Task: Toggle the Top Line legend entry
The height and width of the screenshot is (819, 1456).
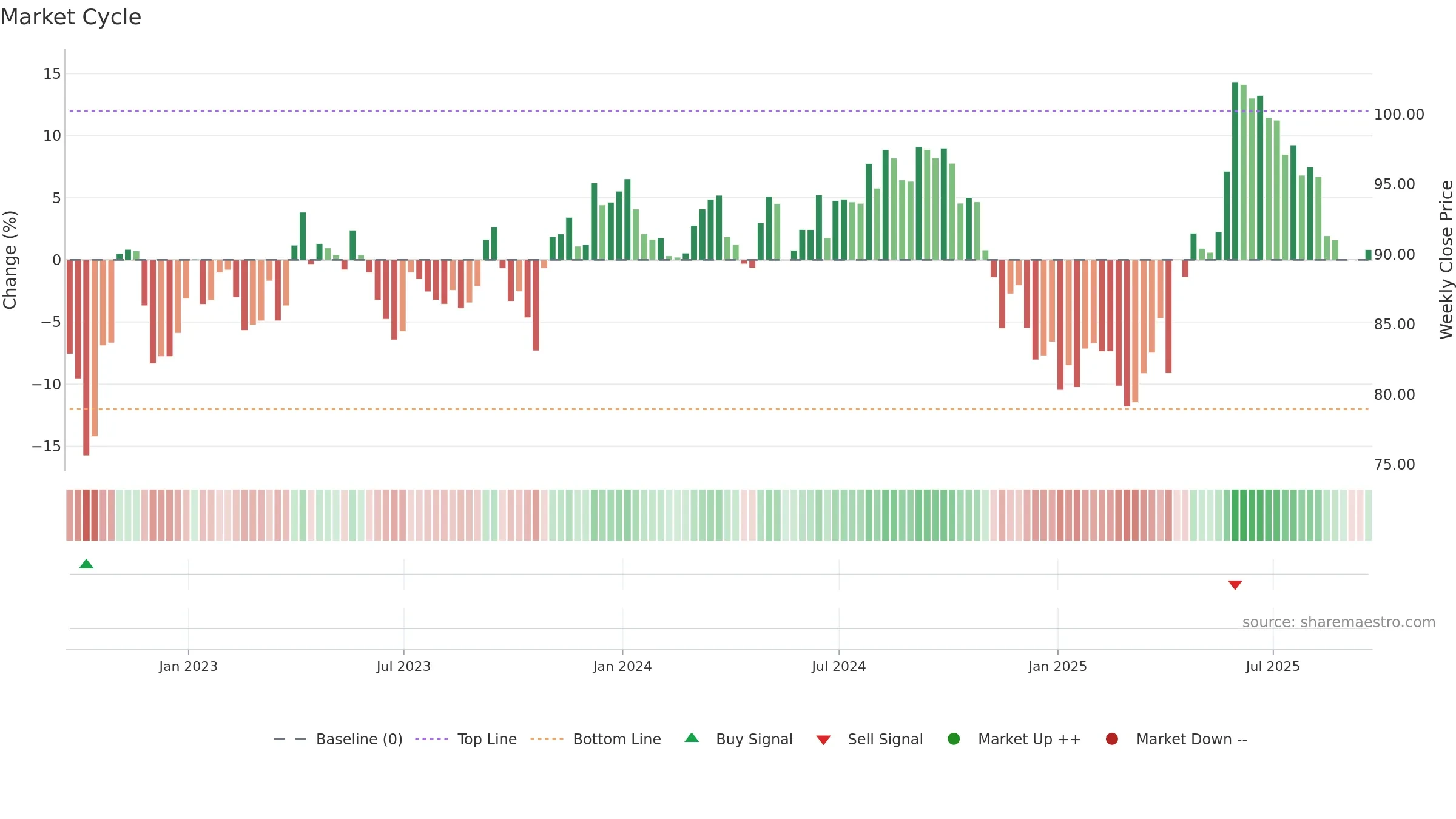Action: 466,740
